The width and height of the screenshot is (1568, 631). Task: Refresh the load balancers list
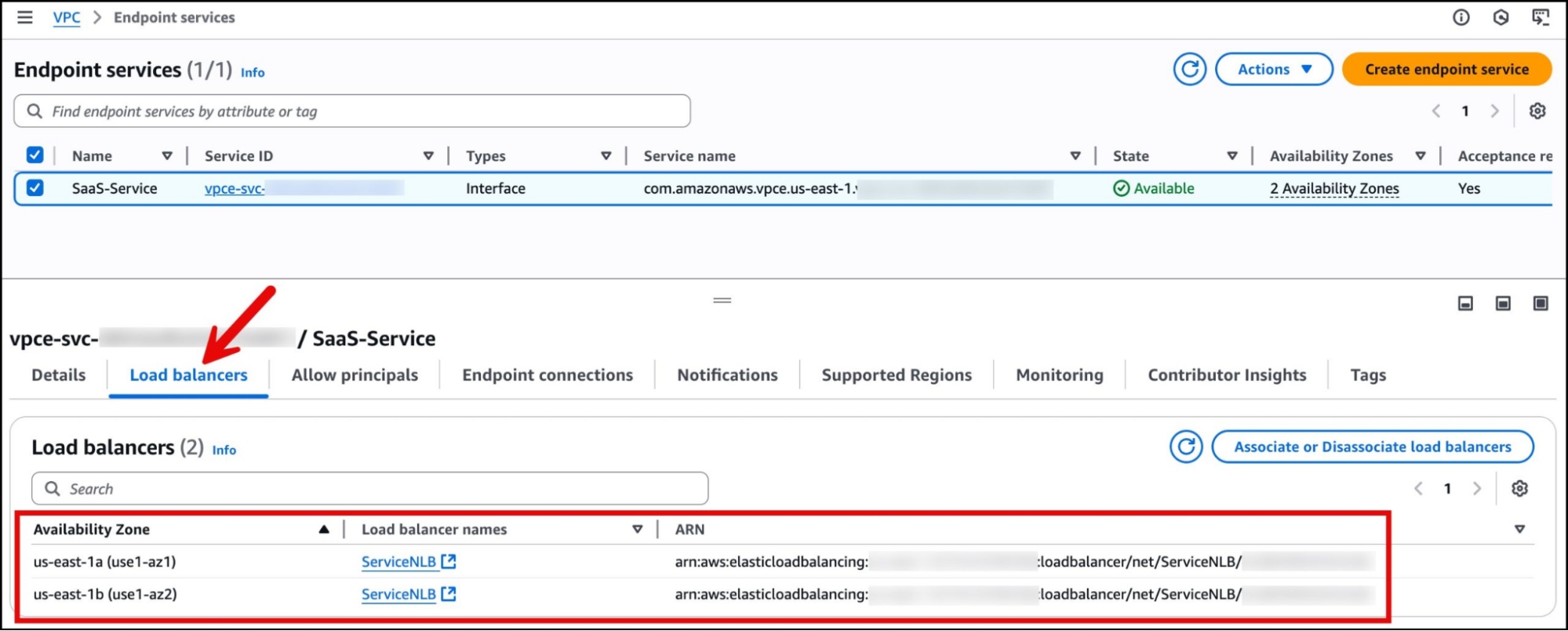coord(1186,447)
